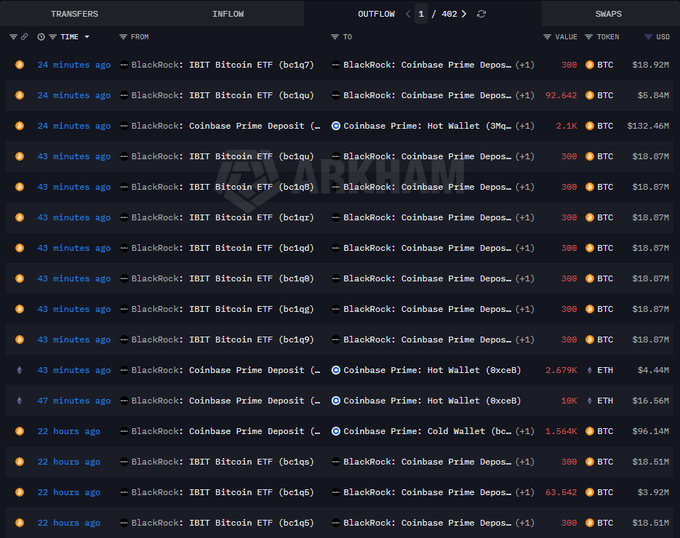Image resolution: width=680 pixels, height=538 pixels.
Task: Click 22 hours ago in the $96.14M row
Action: 69,431
